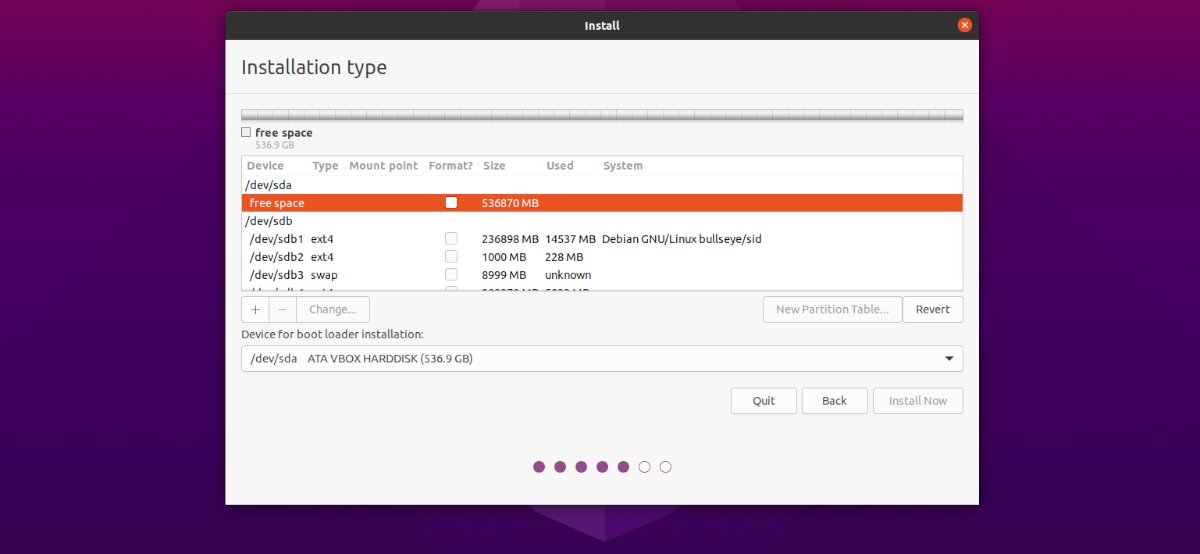The height and width of the screenshot is (554, 1200).
Task: Toggle format checkbox for /dev/sdb1
Action: 451,239
